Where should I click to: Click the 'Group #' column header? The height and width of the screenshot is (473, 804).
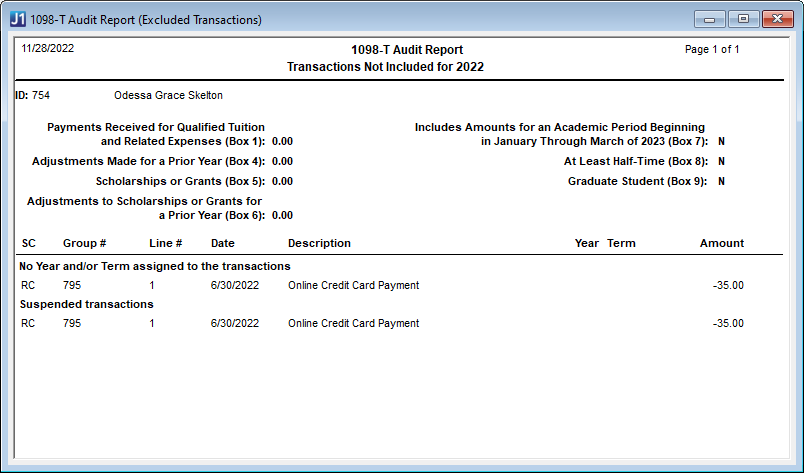[85, 243]
